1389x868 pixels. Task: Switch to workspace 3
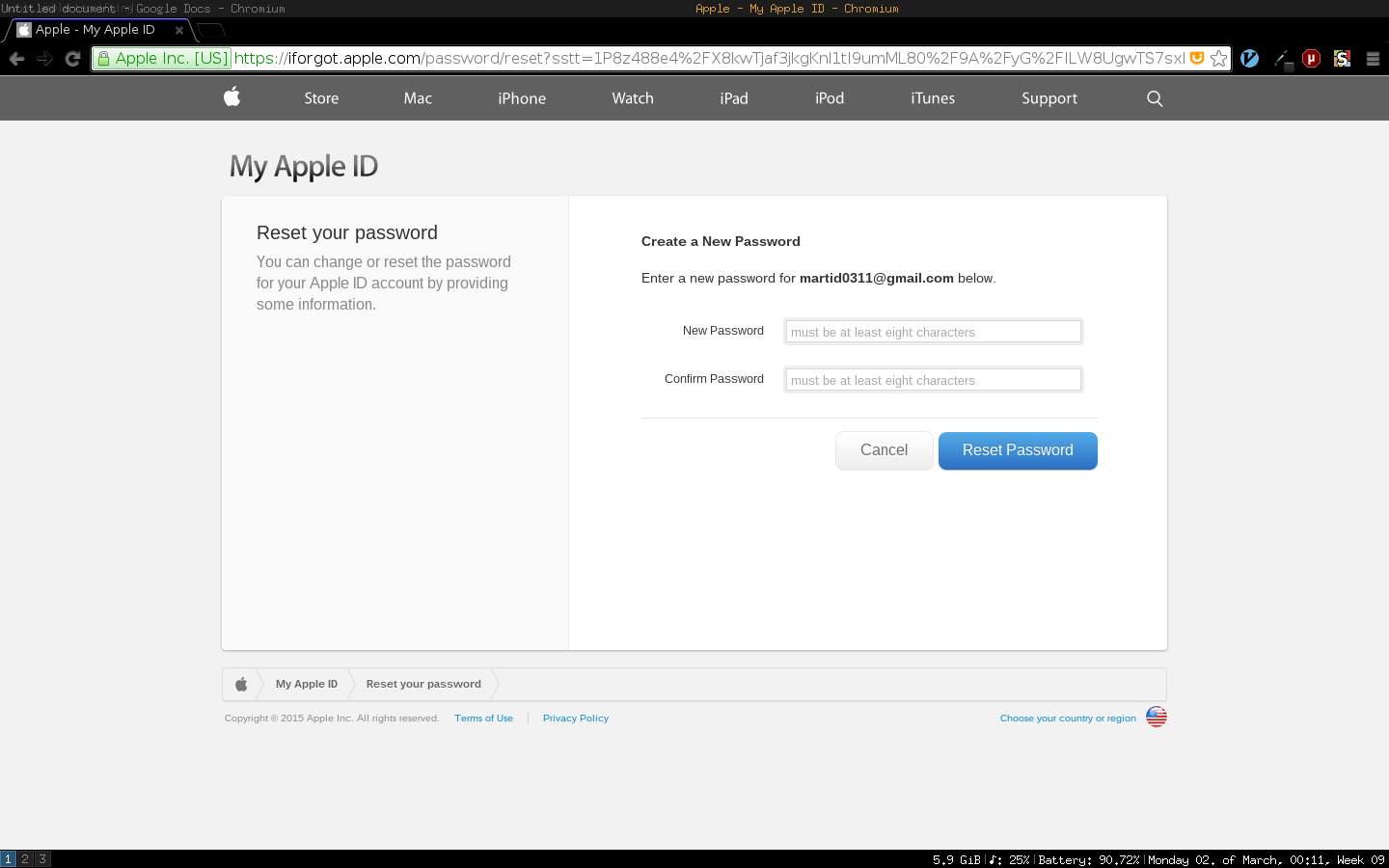42,859
